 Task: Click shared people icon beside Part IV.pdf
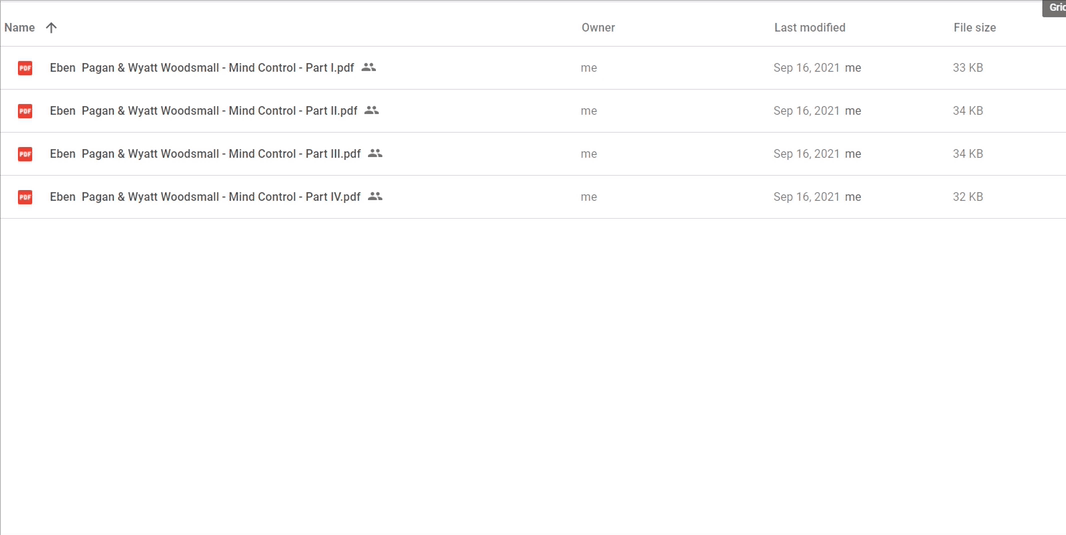[375, 196]
